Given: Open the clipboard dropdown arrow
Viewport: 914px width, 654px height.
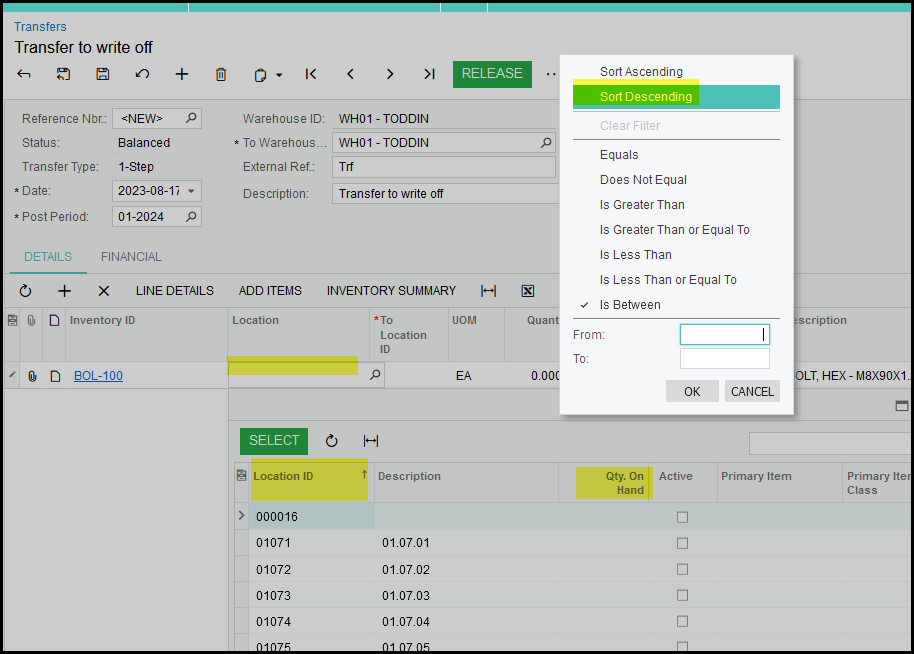Looking at the screenshot, I should point(279,75).
